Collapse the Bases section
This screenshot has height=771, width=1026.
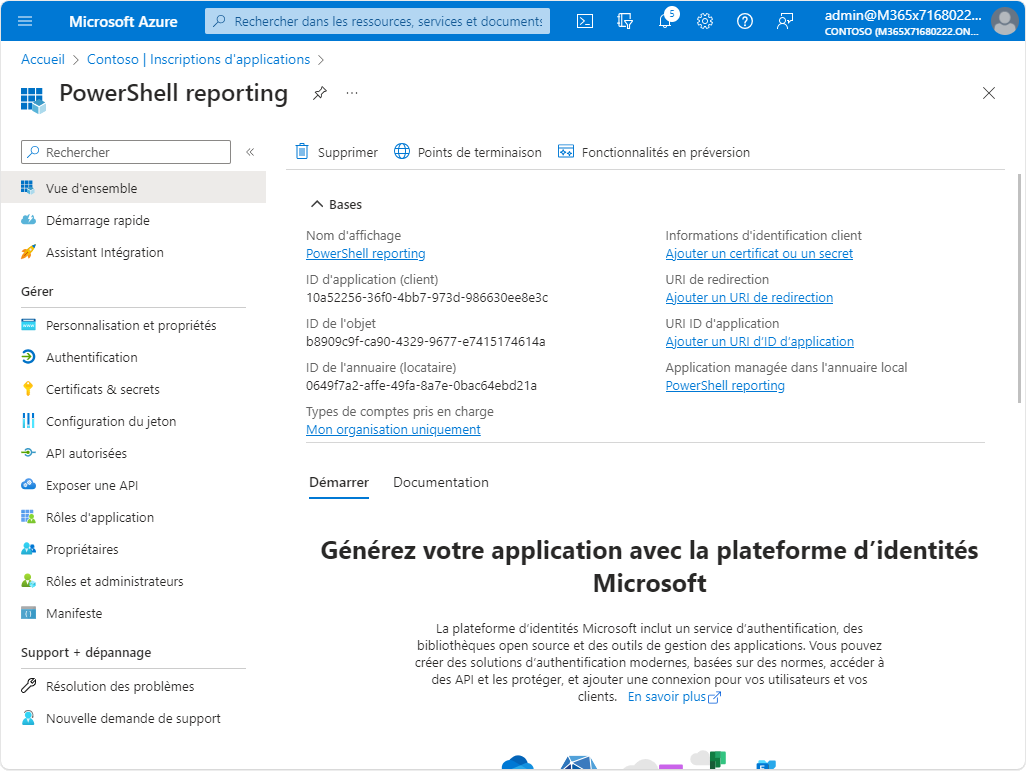click(317, 204)
